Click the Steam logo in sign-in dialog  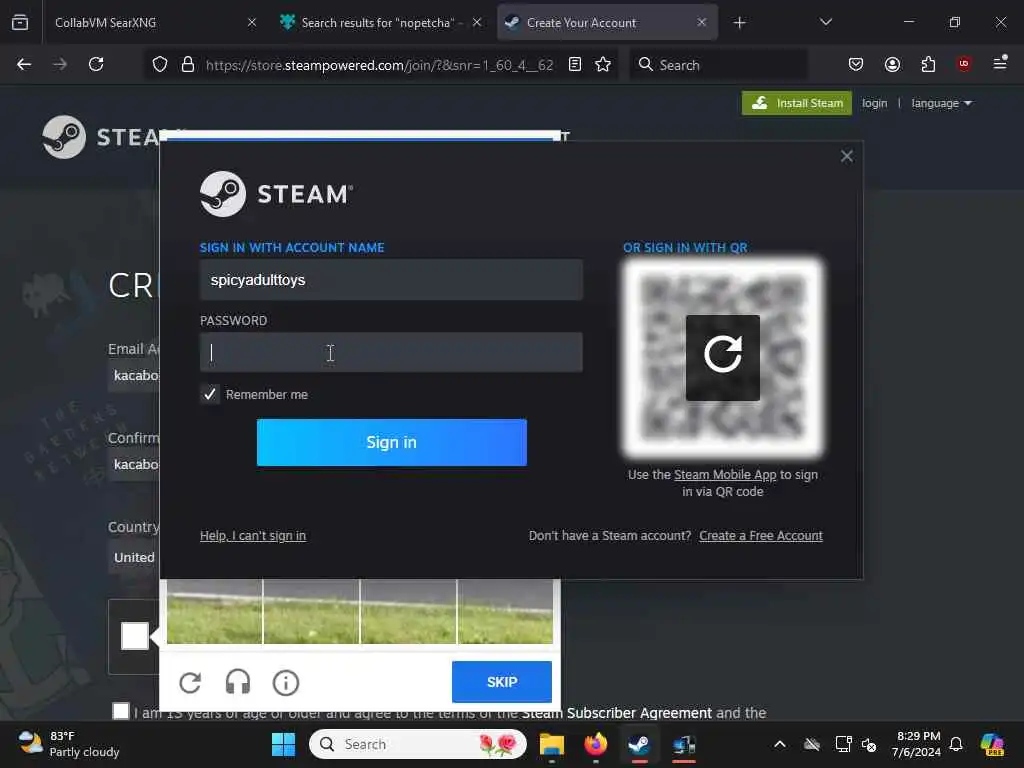(x=276, y=194)
